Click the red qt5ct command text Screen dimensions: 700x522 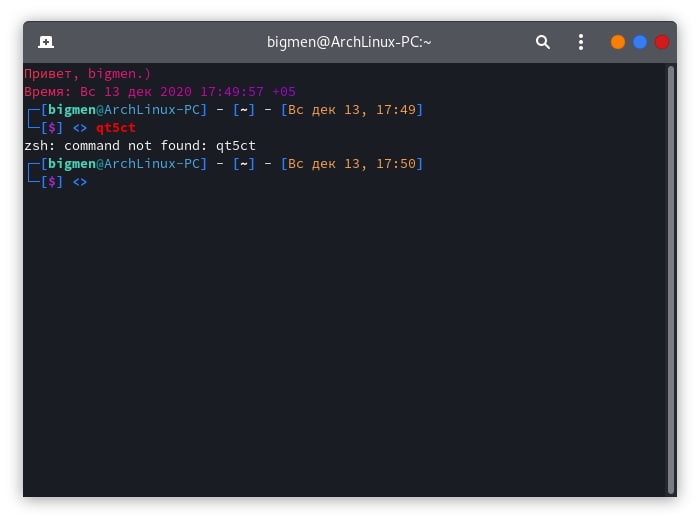116,128
